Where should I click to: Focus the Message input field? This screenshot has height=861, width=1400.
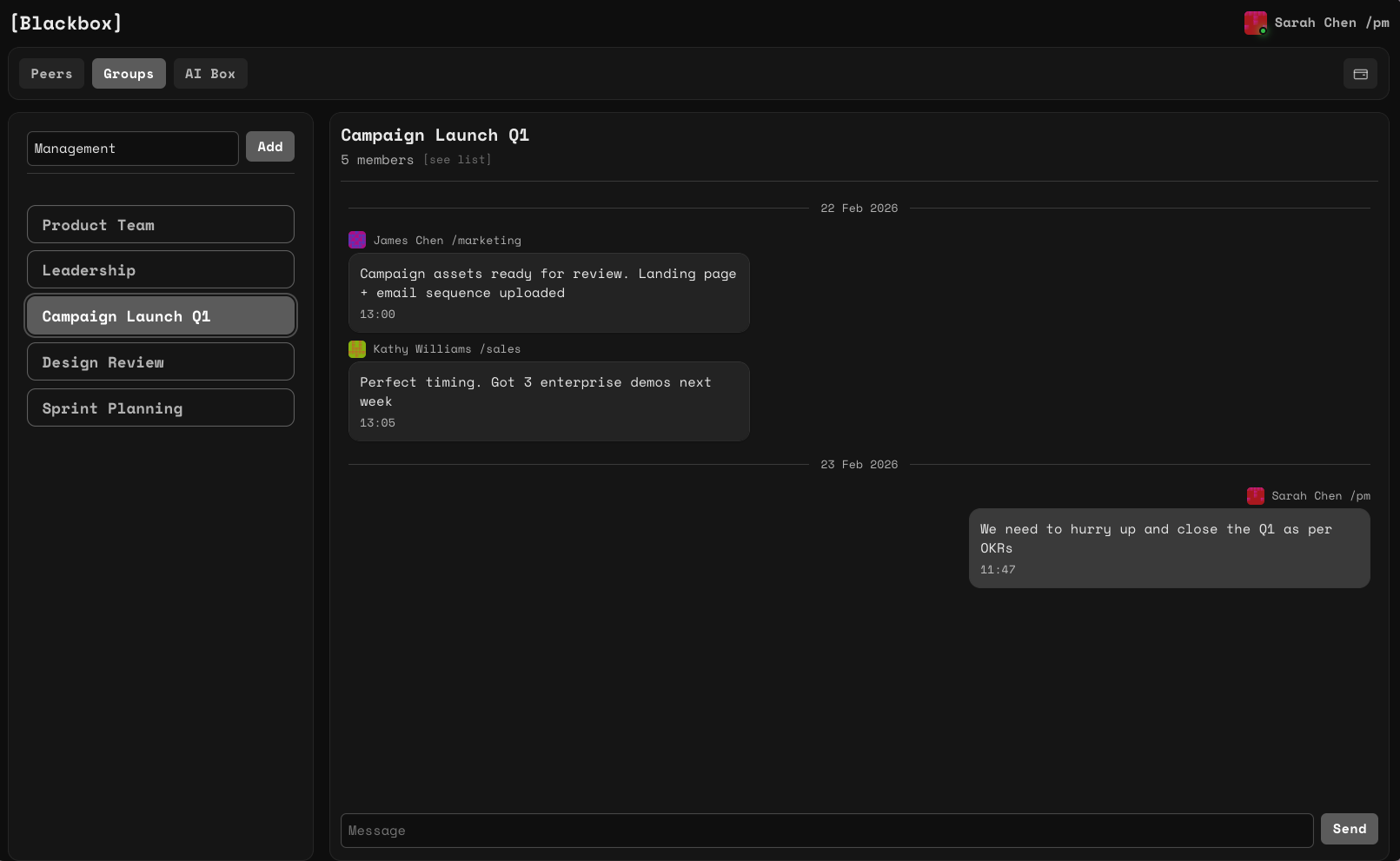[826, 831]
